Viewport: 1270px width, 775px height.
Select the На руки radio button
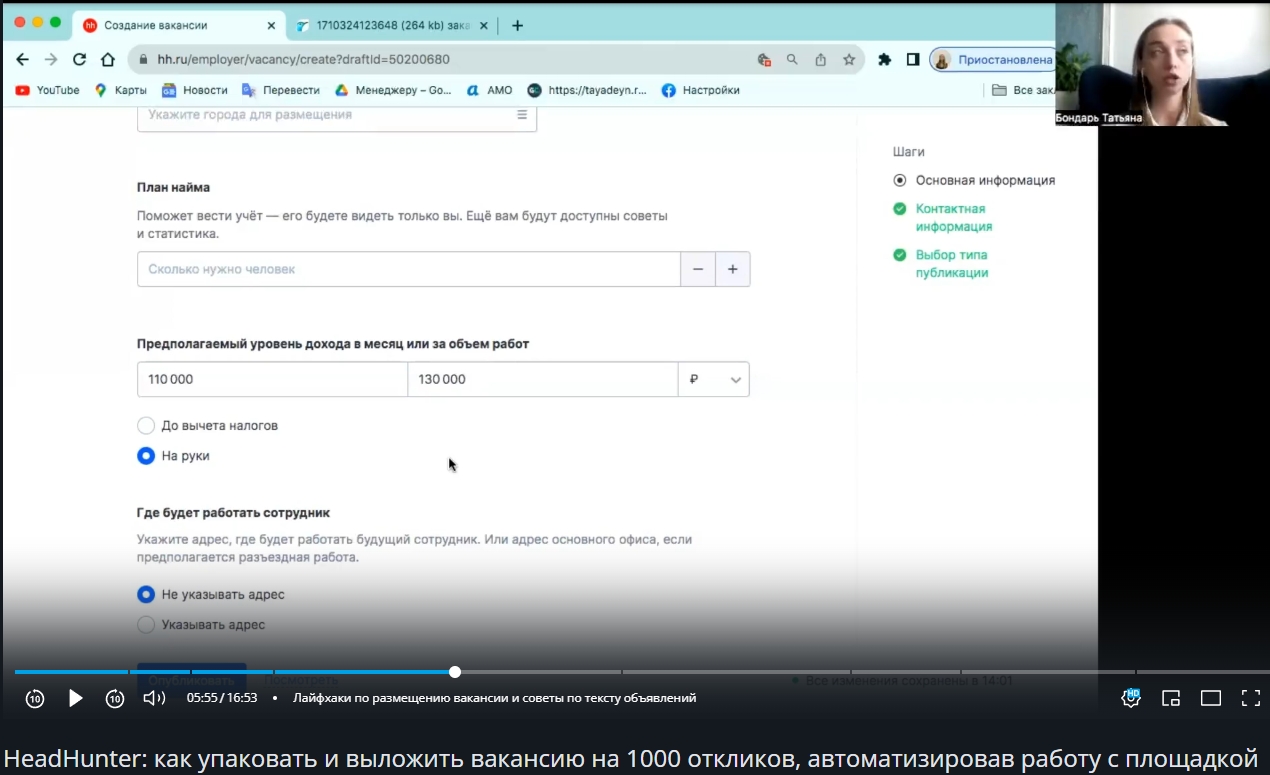click(146, 455)
